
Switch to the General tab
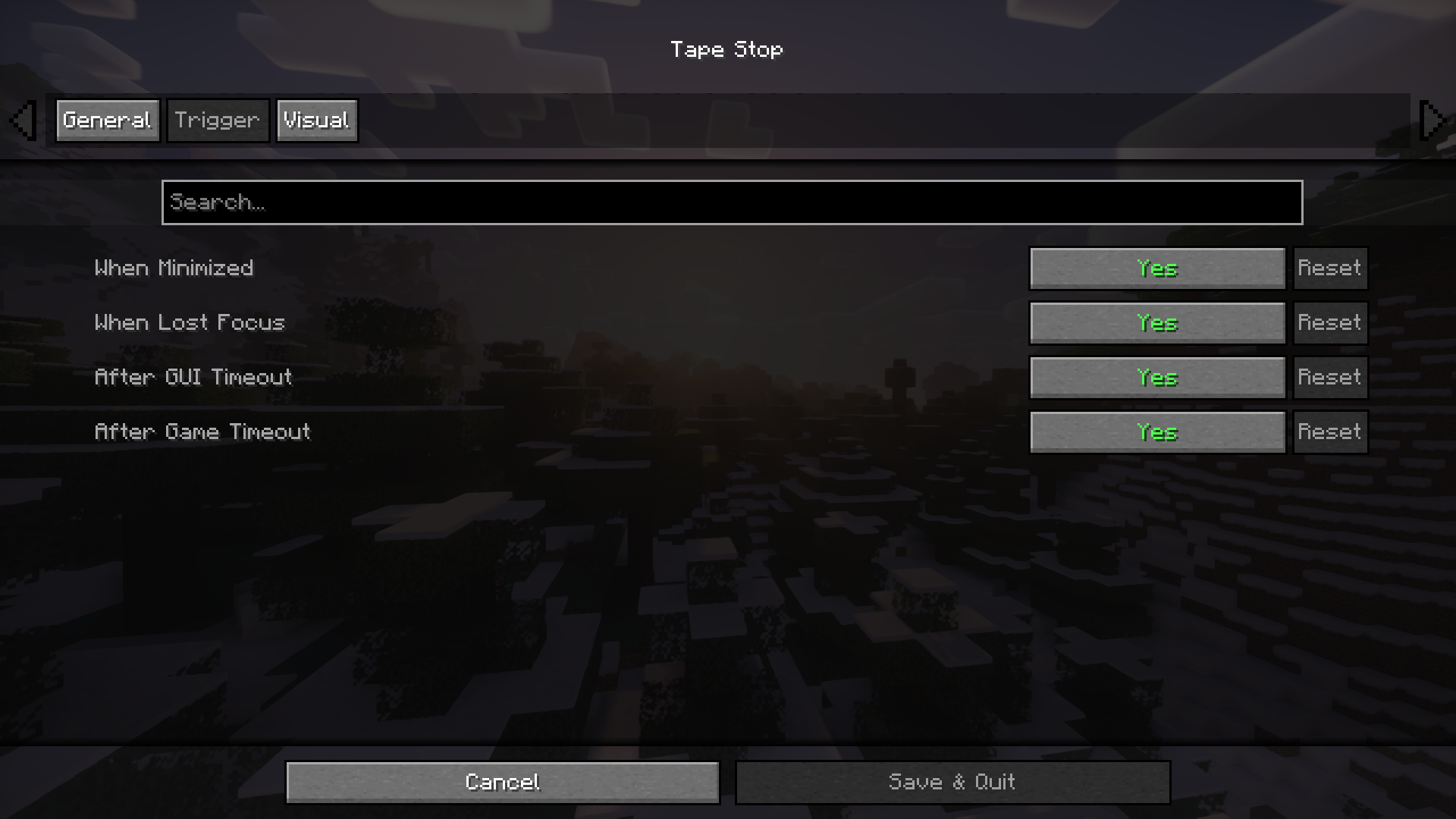107,120
